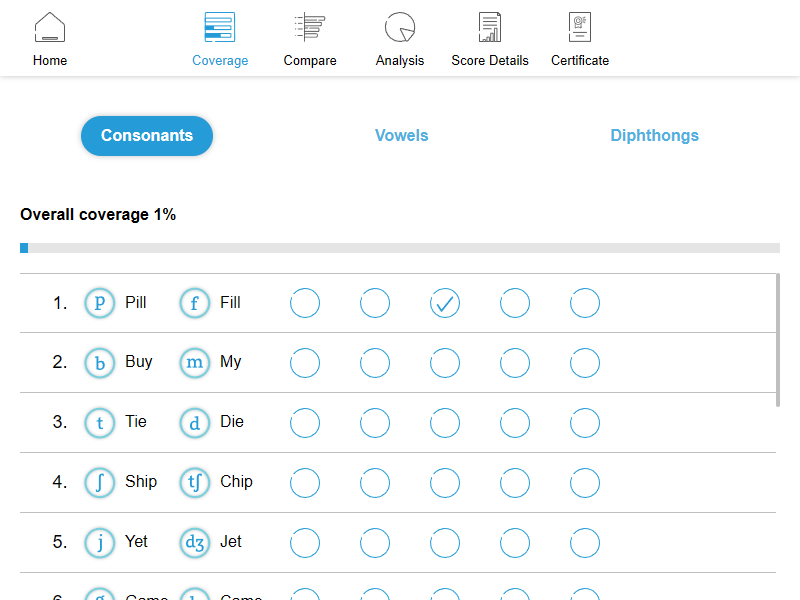
Task: Select the Coverage view icon
Action: pos(220,28)
